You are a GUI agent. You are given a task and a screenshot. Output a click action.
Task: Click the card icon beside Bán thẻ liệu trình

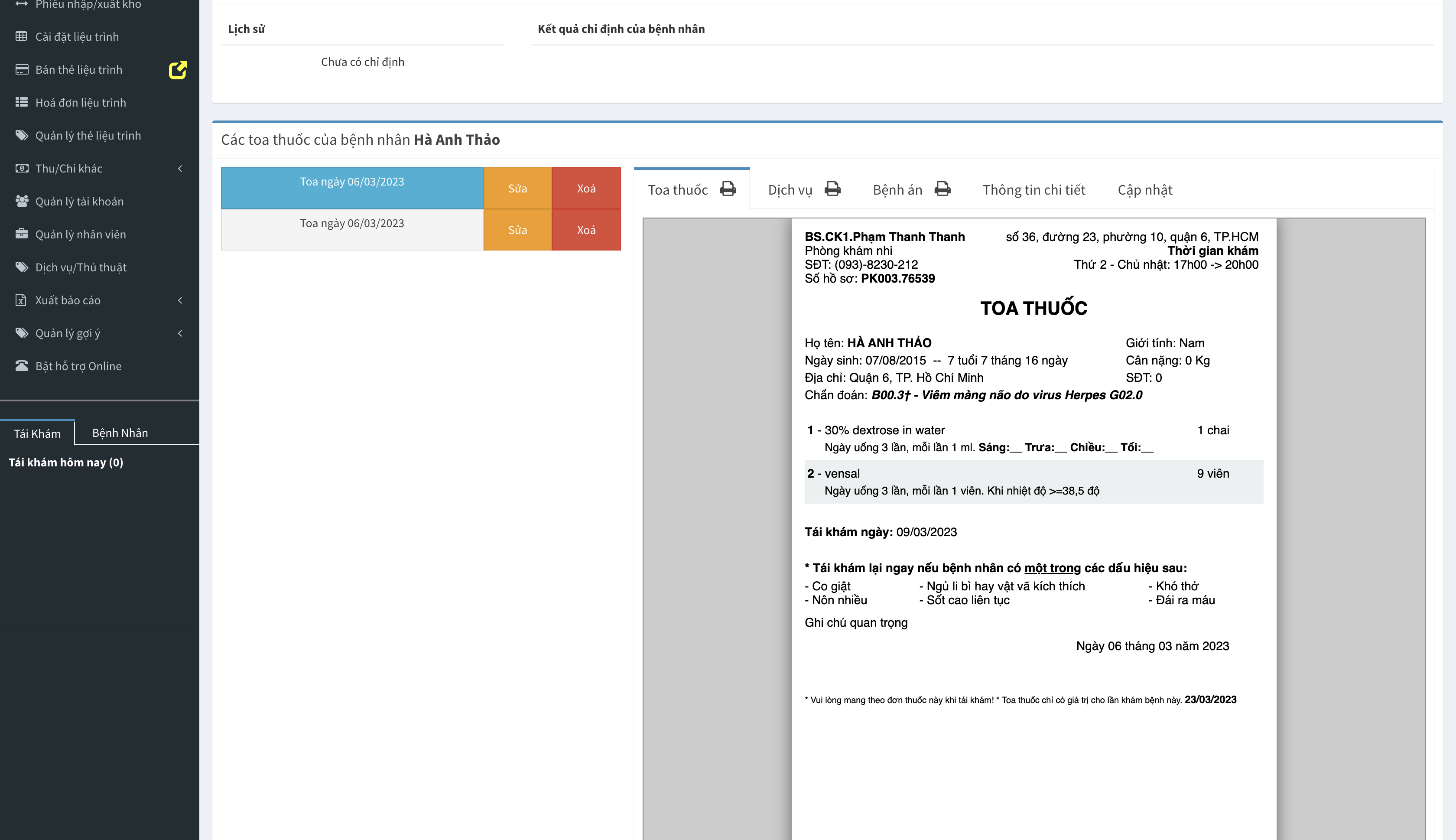pyautogui.click(x=21, y=69)
